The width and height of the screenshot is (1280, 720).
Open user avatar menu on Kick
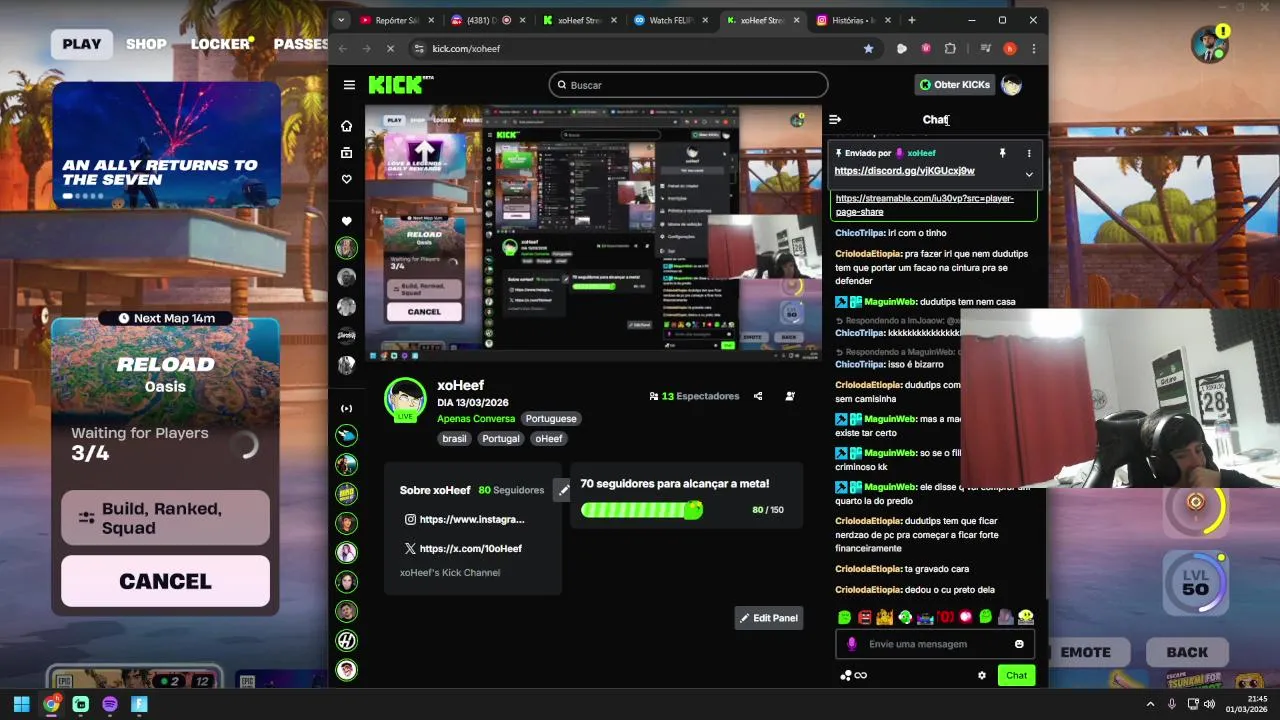coord(1011,85)
